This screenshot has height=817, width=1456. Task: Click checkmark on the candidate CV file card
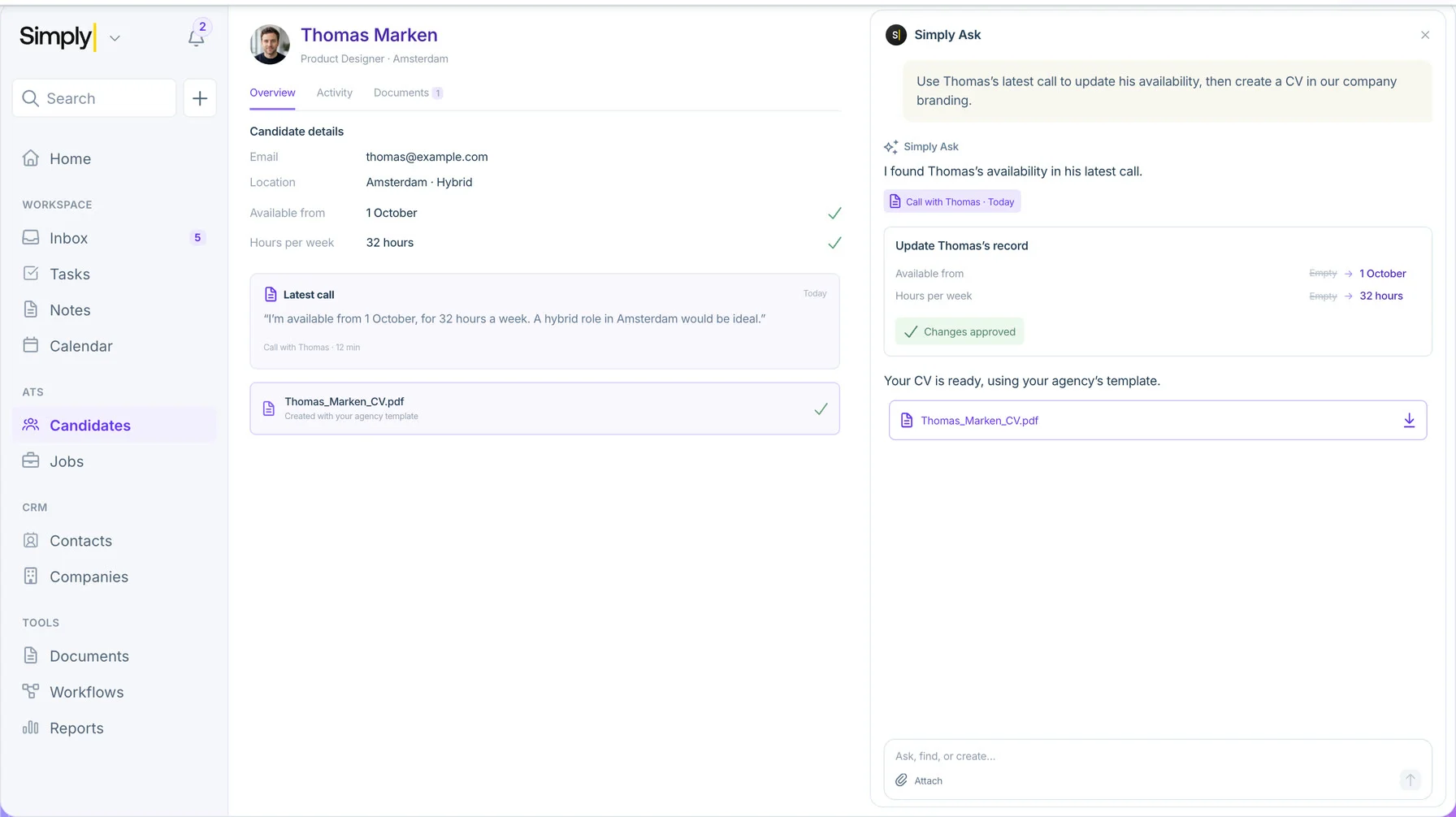[x=821, y=409]
